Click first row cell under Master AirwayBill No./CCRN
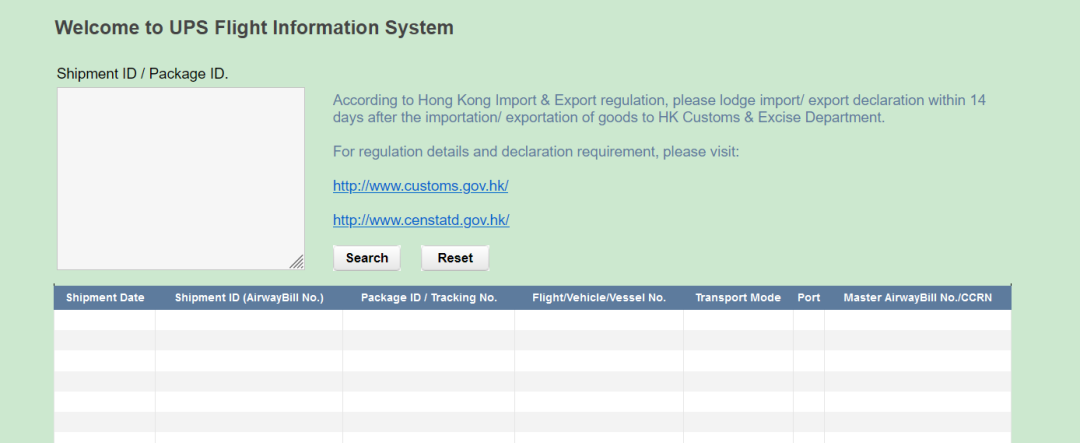The height and width of the screenshot is (443, 1080). [x=917, y=320]
